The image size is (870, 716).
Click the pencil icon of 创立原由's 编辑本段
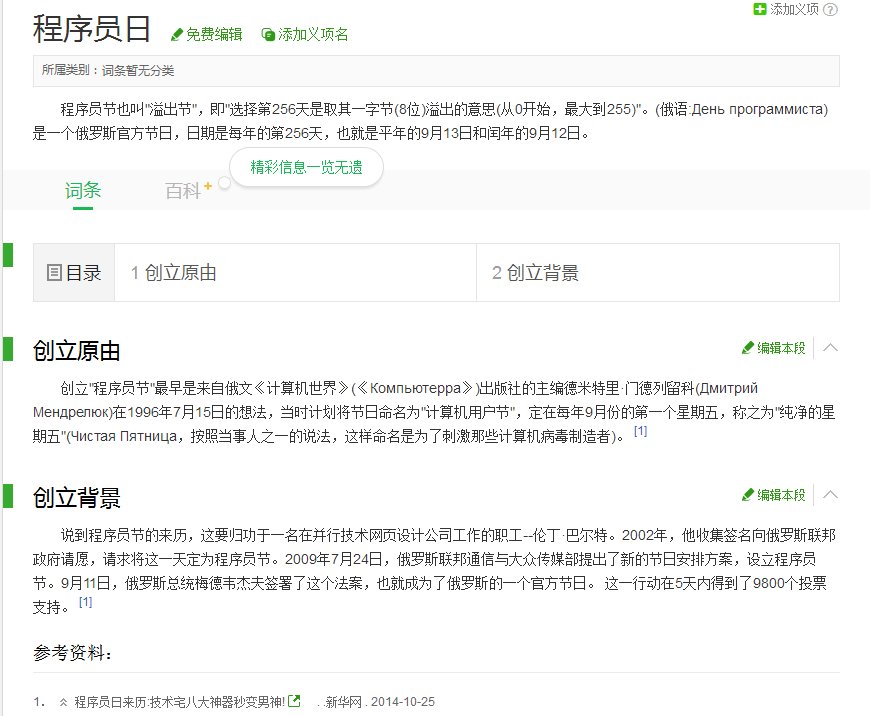click(747, 348)
